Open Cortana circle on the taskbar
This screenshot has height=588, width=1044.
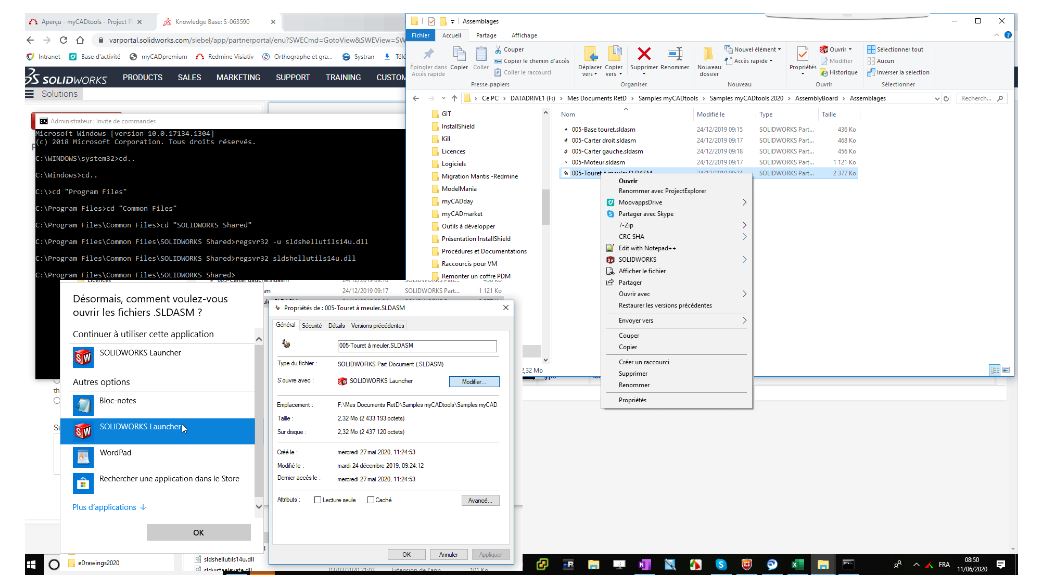coord(54,565)
